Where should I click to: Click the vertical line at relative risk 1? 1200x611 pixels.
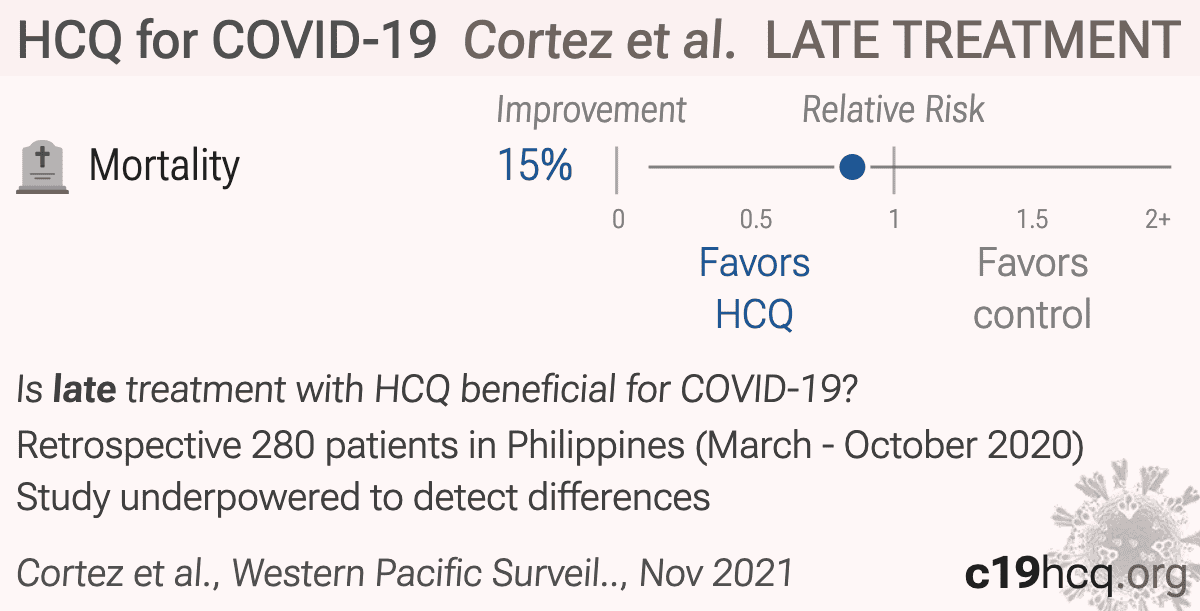(x=893, y=168)
